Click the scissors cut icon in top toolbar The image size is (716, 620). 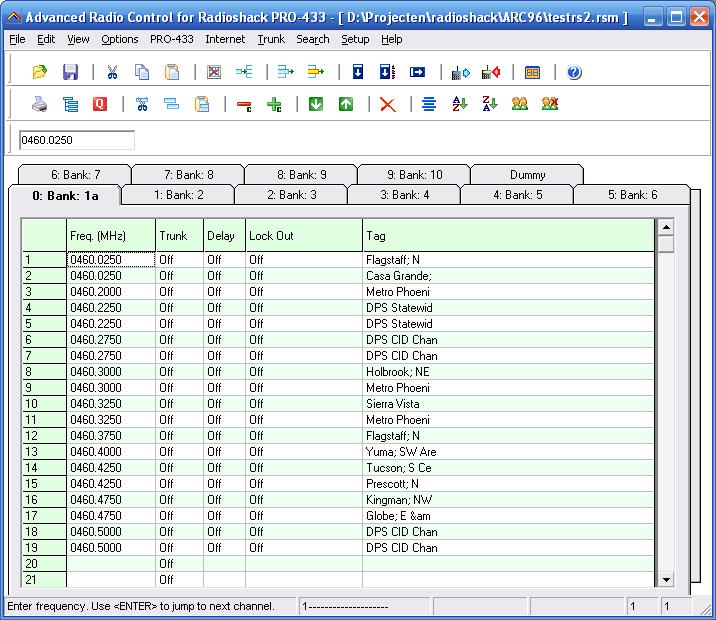pos(112,72)
